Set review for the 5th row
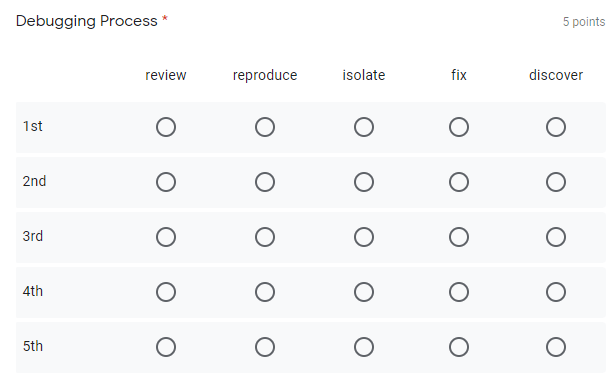 (x=166, y=347)
